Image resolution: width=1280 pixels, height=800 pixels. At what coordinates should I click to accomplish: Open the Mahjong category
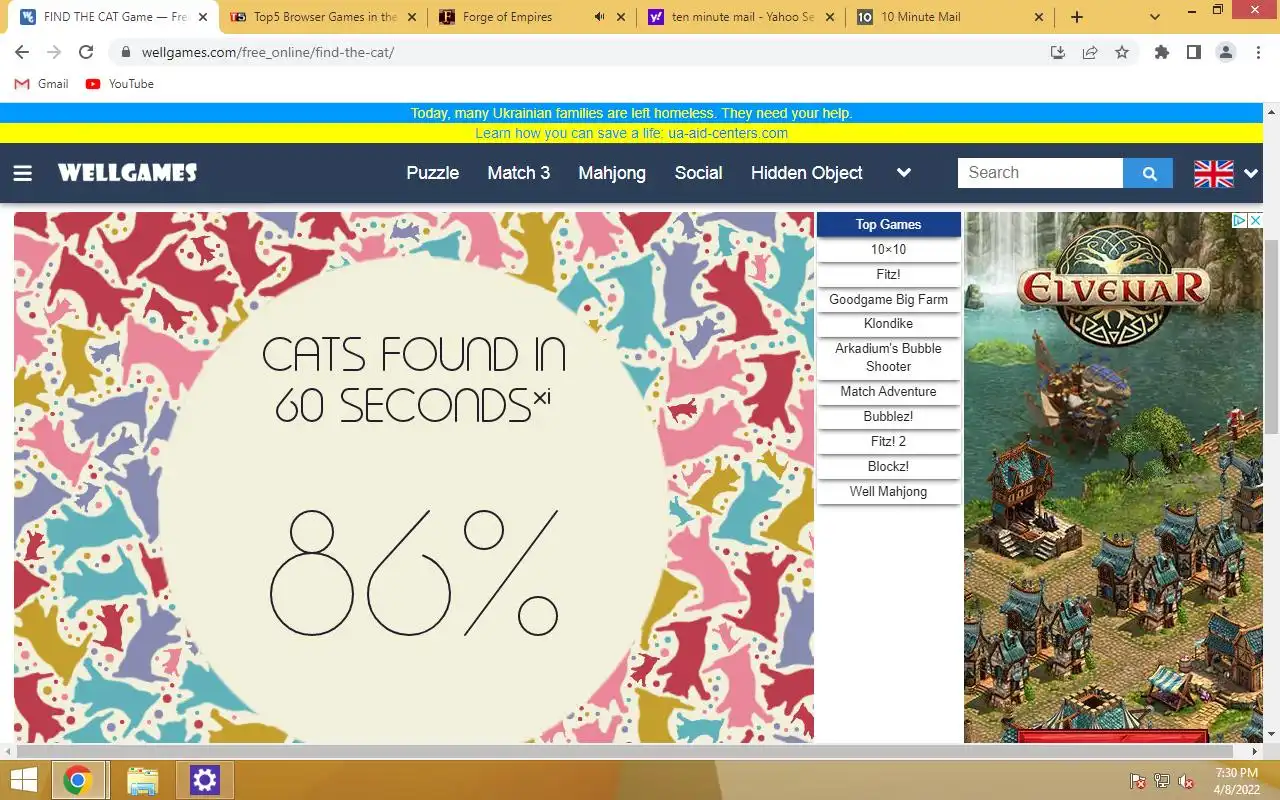(612, 173)
